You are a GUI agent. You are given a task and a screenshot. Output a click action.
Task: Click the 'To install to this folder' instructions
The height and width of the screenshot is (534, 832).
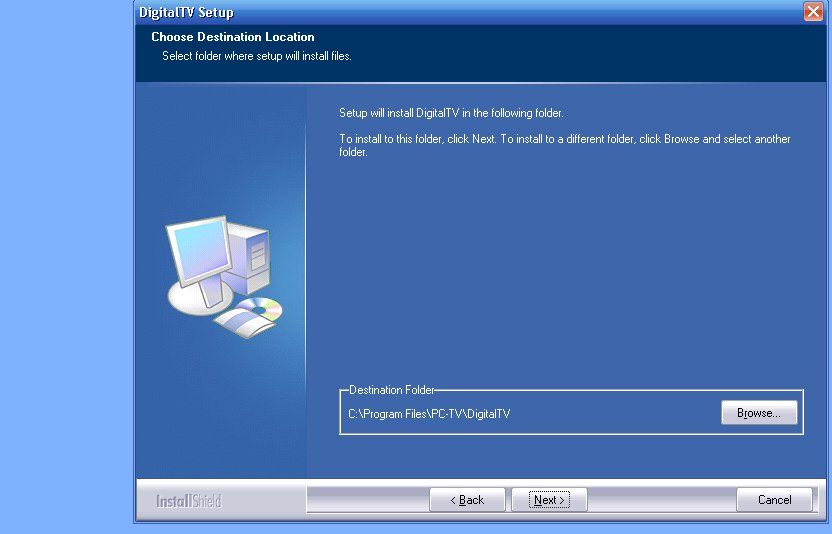click(x=565, y=145)
